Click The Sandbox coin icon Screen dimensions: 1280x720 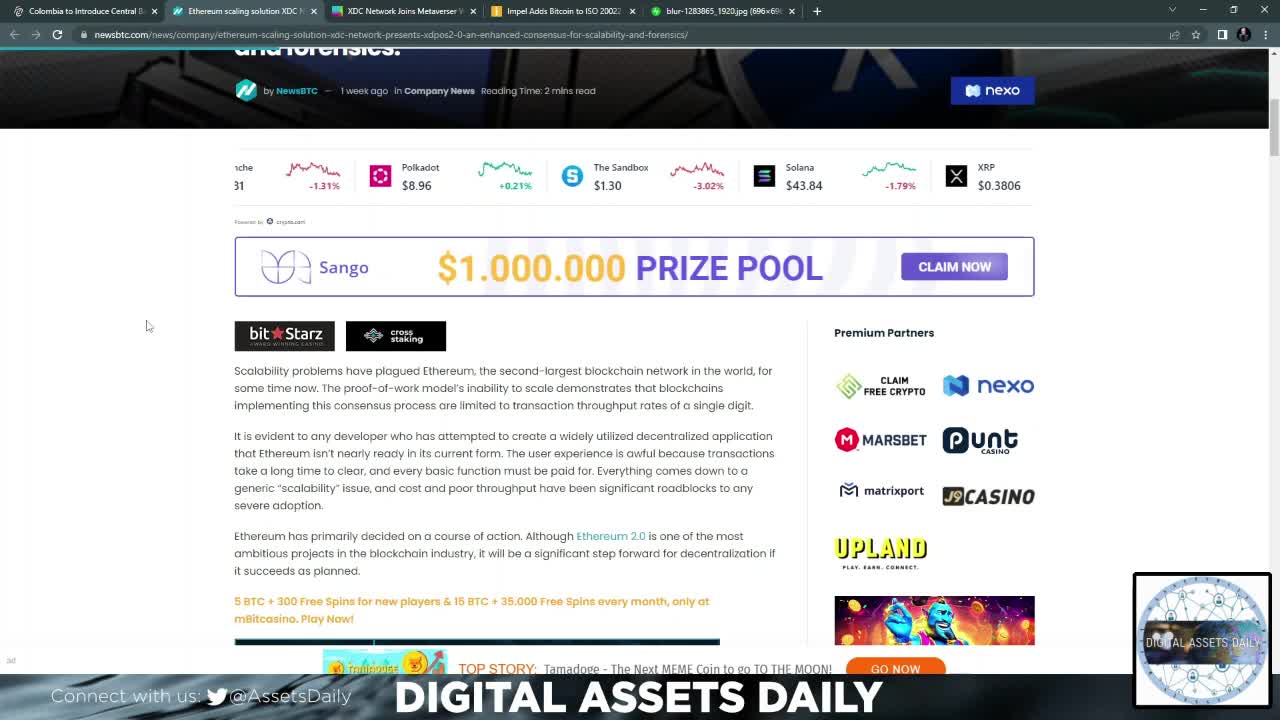point(572,177)
